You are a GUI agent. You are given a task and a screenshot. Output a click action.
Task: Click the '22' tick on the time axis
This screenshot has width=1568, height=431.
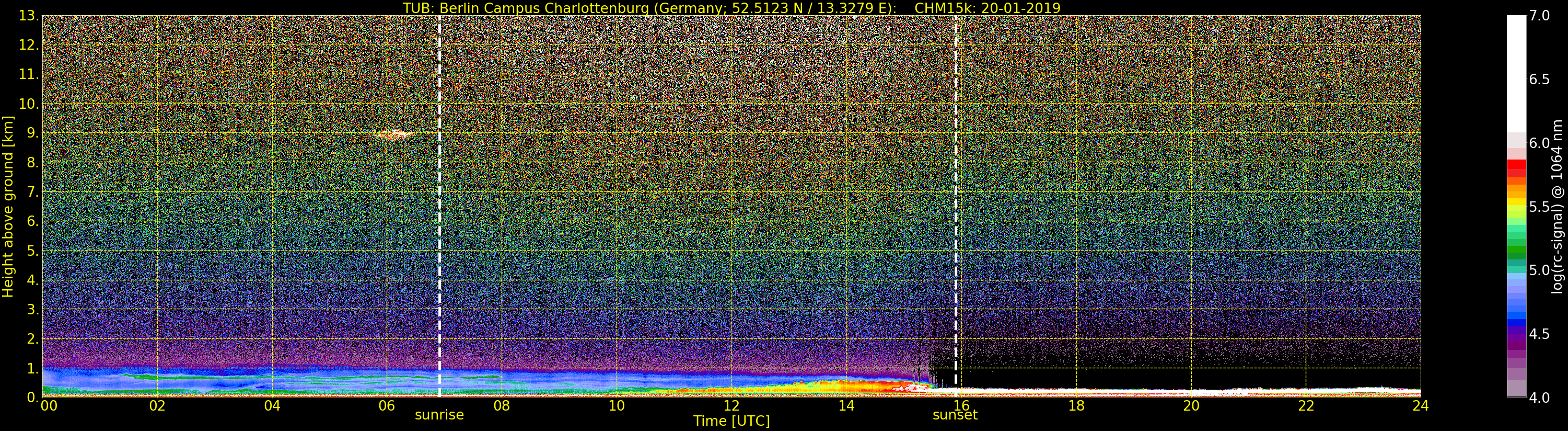(x=1306, y=405)
